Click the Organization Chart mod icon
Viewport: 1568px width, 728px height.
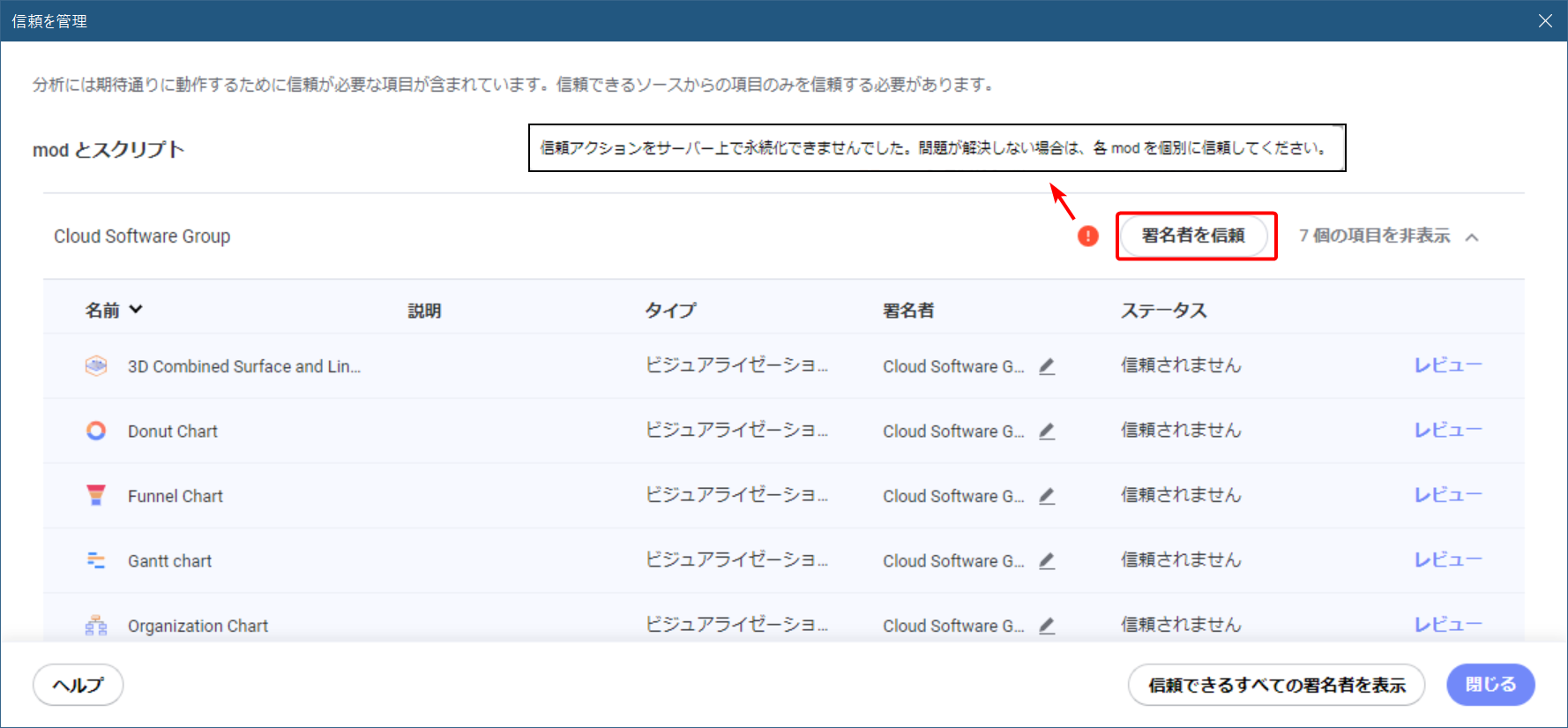point(96,626)
